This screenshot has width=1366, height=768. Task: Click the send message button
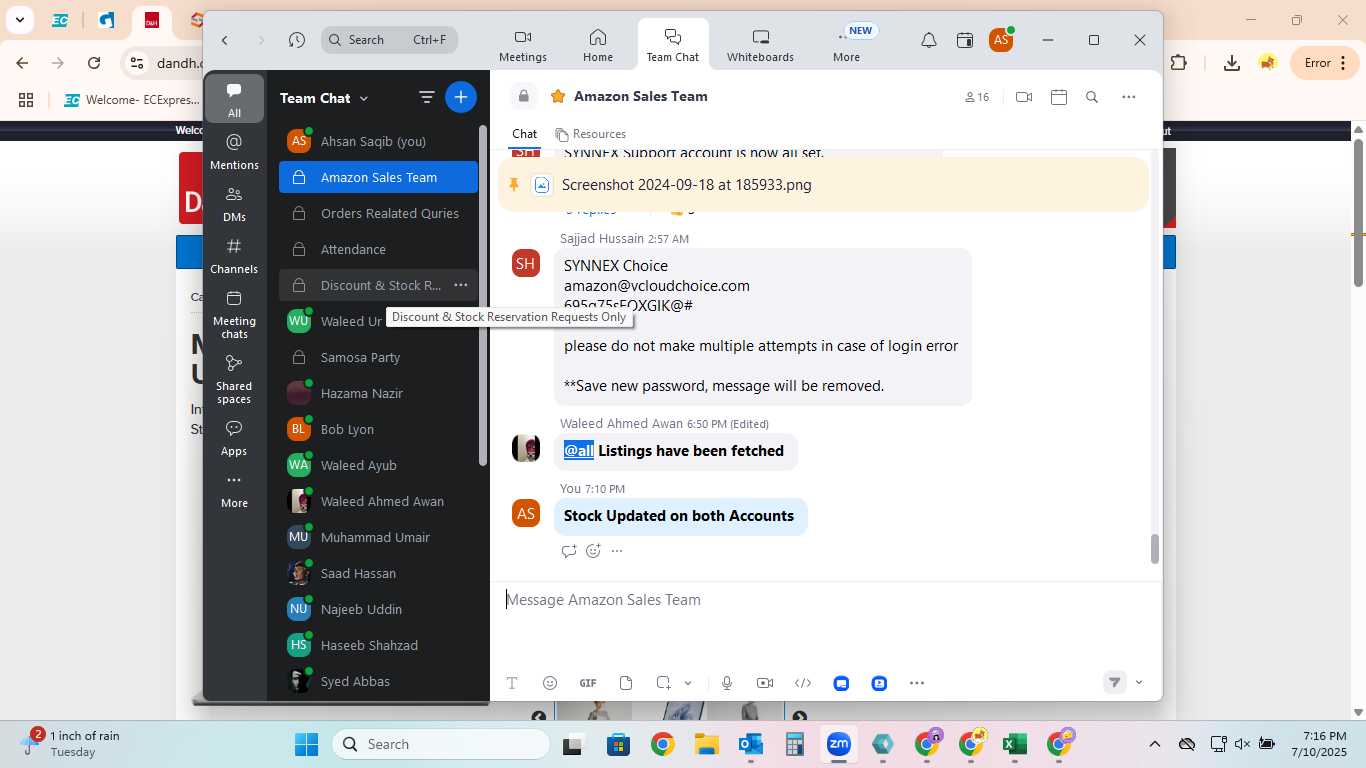1114,682
